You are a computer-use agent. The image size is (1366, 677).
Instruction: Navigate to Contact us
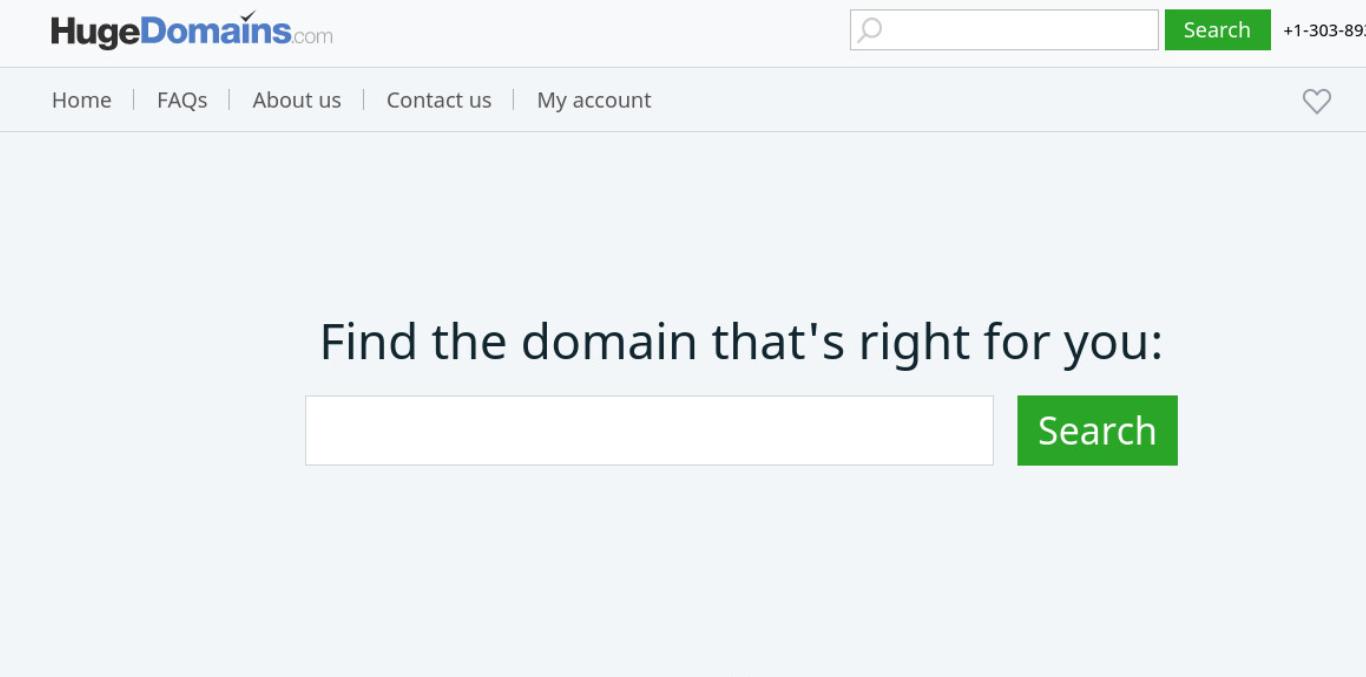tap(439, 100)
